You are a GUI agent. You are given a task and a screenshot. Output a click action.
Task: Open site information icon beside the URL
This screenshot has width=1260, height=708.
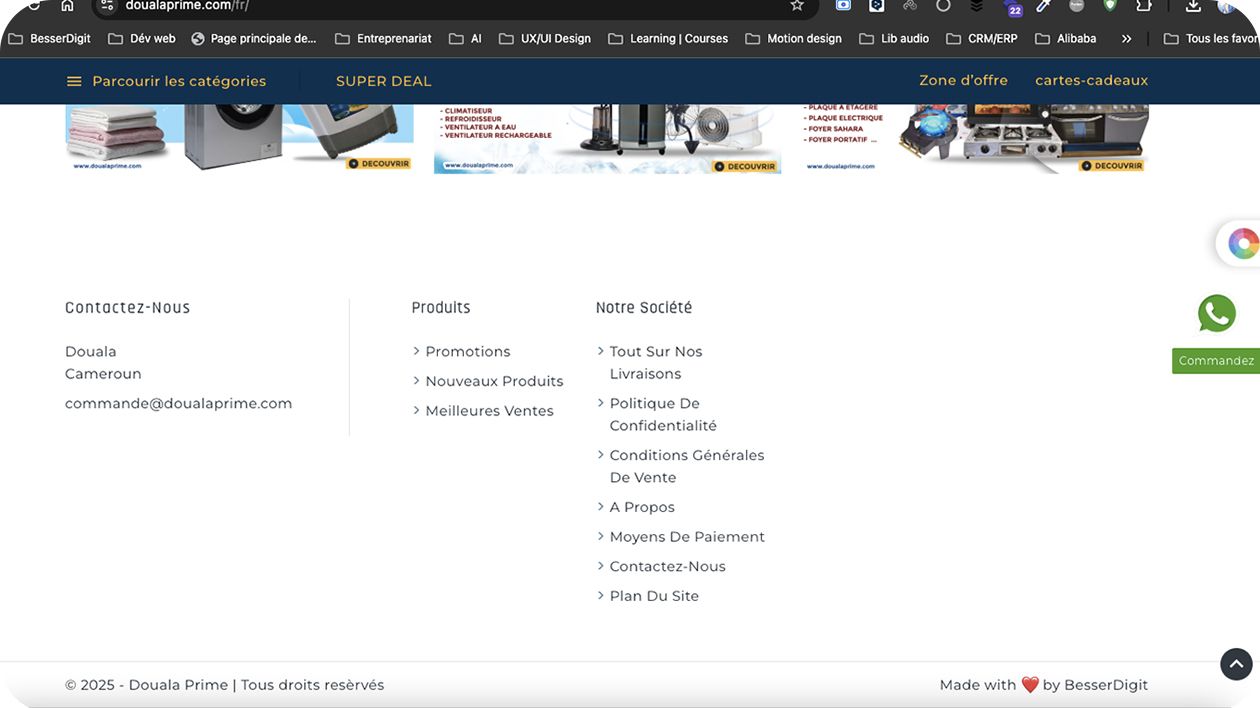tap(108, 6)
